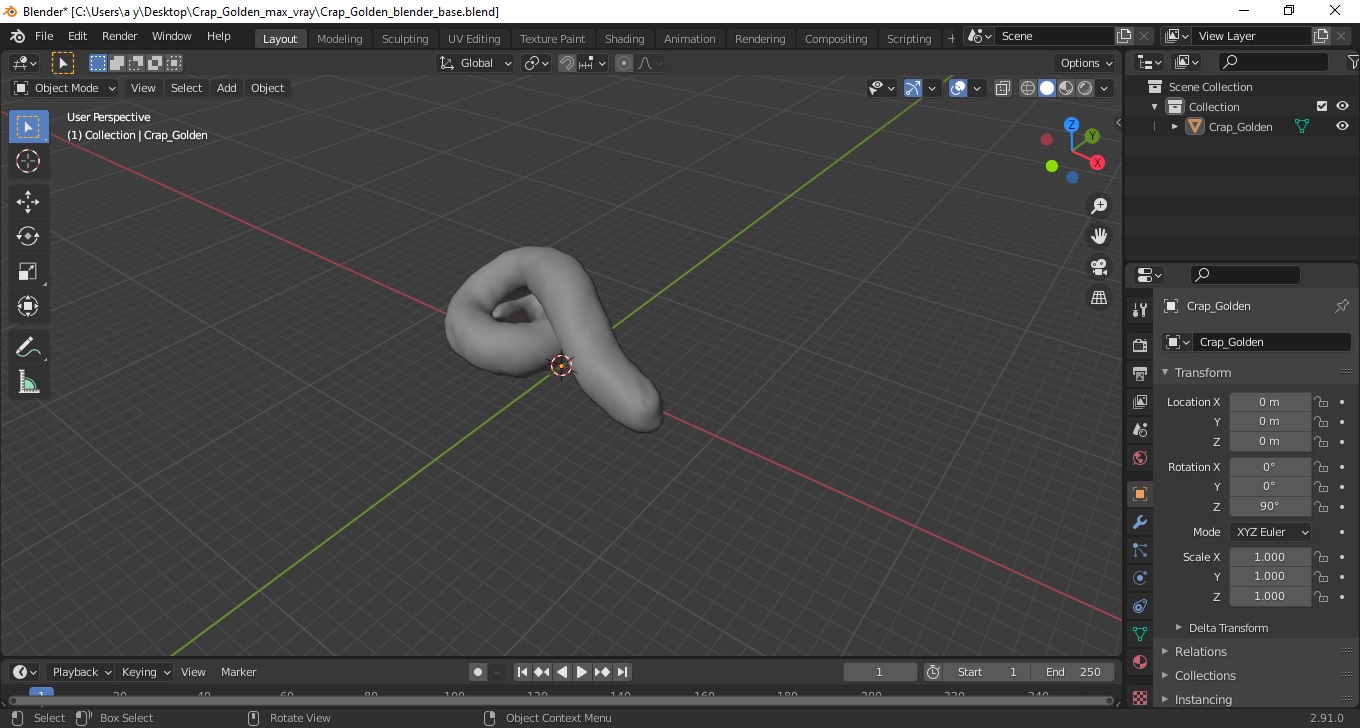Open the Scene properties tab
The image size is (1360, 728).
point(1139,430)
